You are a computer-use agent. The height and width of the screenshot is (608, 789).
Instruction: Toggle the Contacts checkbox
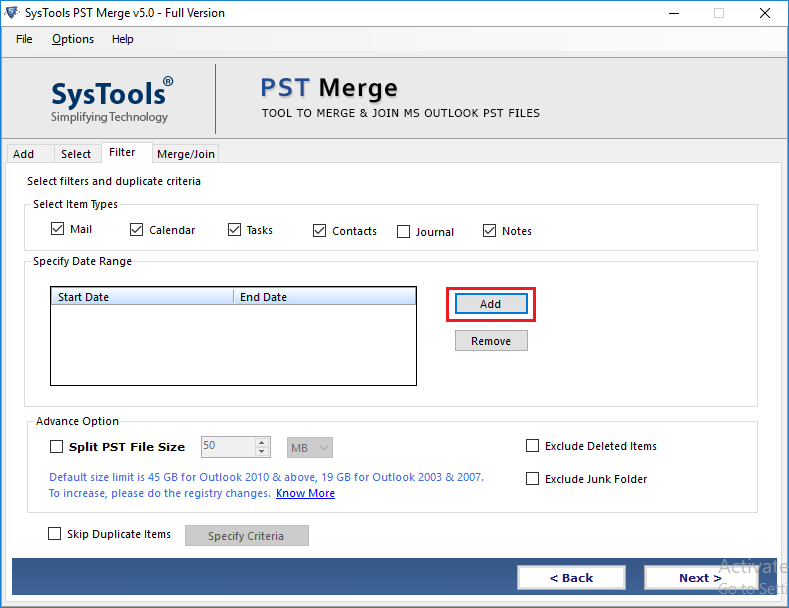pos(320,231)
